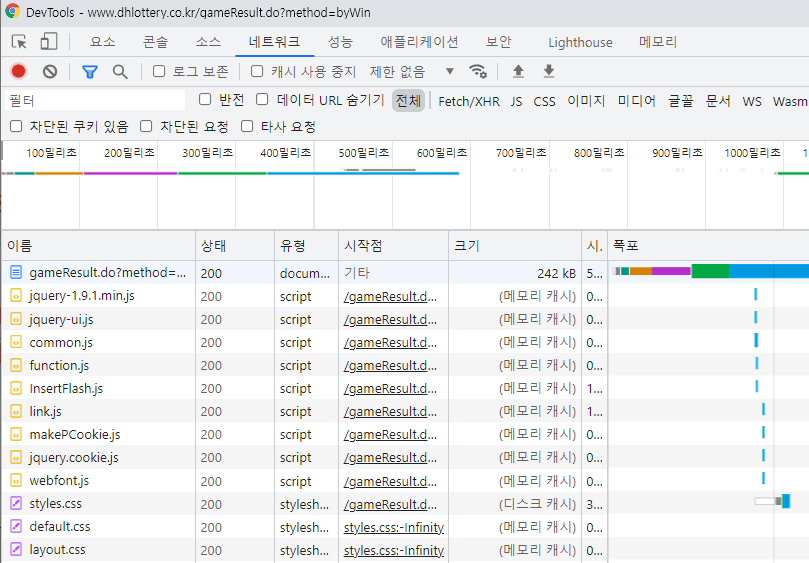Open styles.css:-Infinity initiator of layout.css

coord(394,551)
